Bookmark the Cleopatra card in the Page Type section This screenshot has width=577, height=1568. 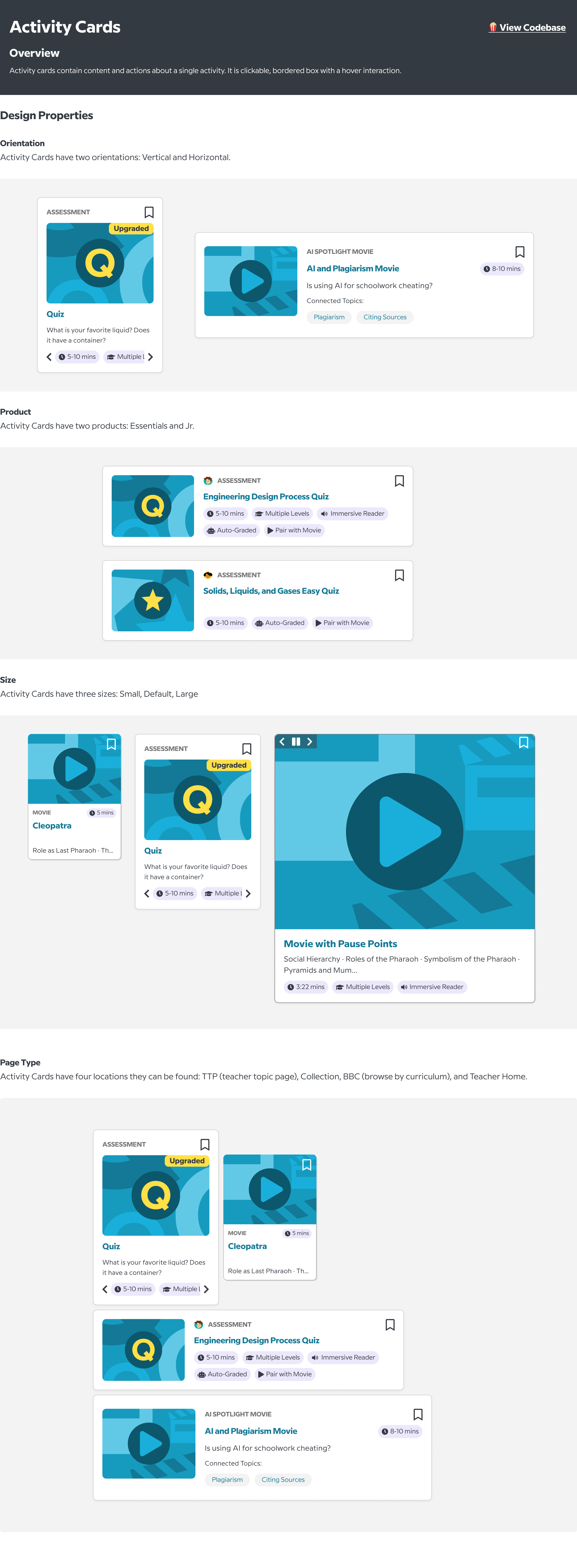point(307,1165)
